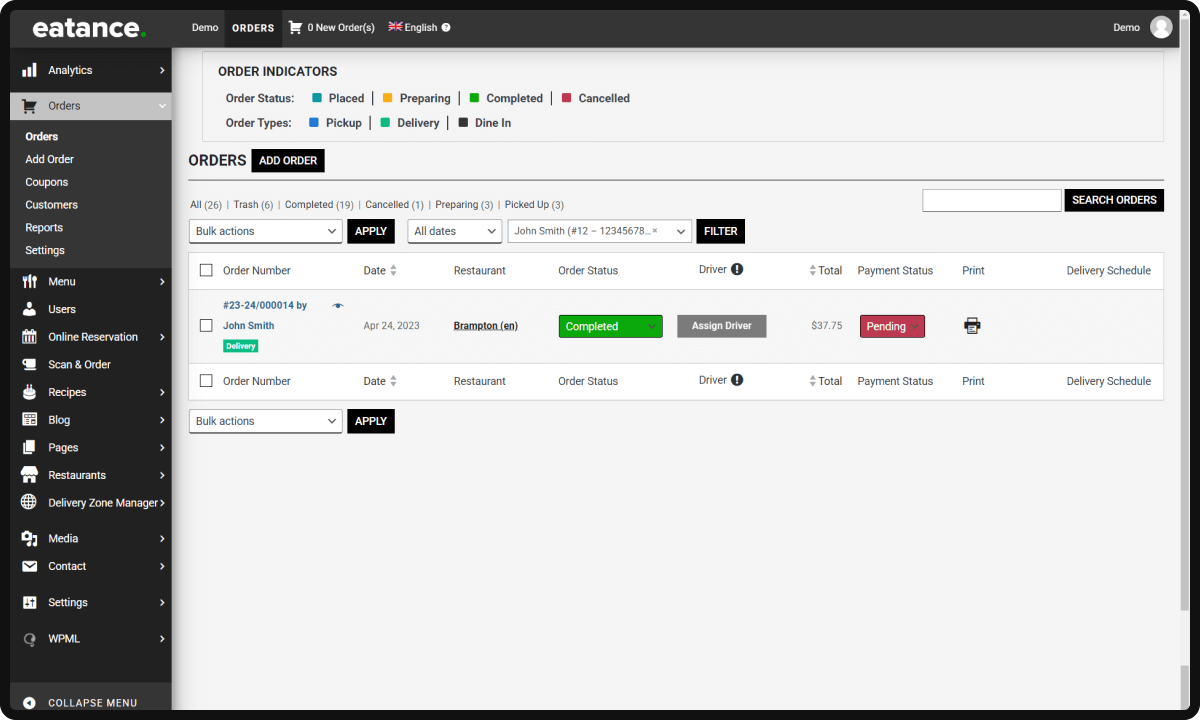Click the ADD ORDER button
Screen dimensions: 1200x720
click(x=288, y=160)
